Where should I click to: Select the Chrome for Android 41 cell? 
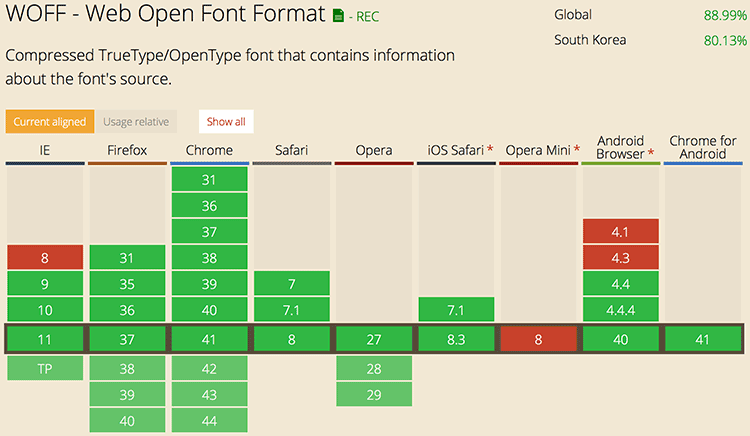click(703, 339)
